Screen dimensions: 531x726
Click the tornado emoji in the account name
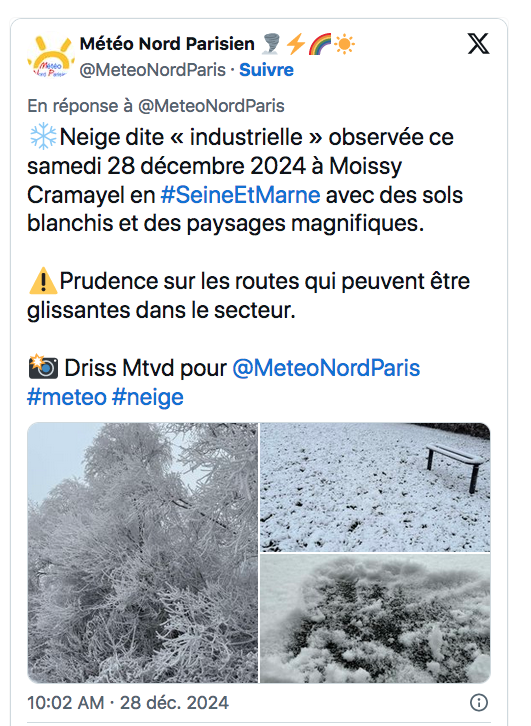(x=271, y=44)
